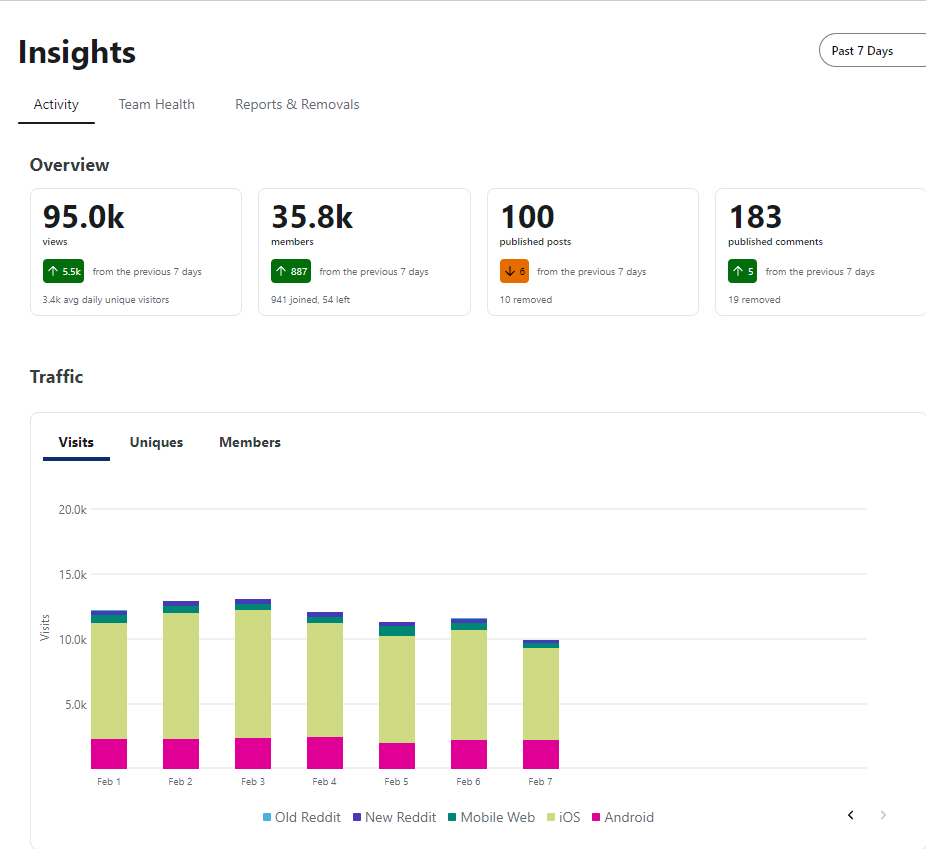Open the Reports & Removals tab
Screen dimensions: 926x849
[297, 105]
